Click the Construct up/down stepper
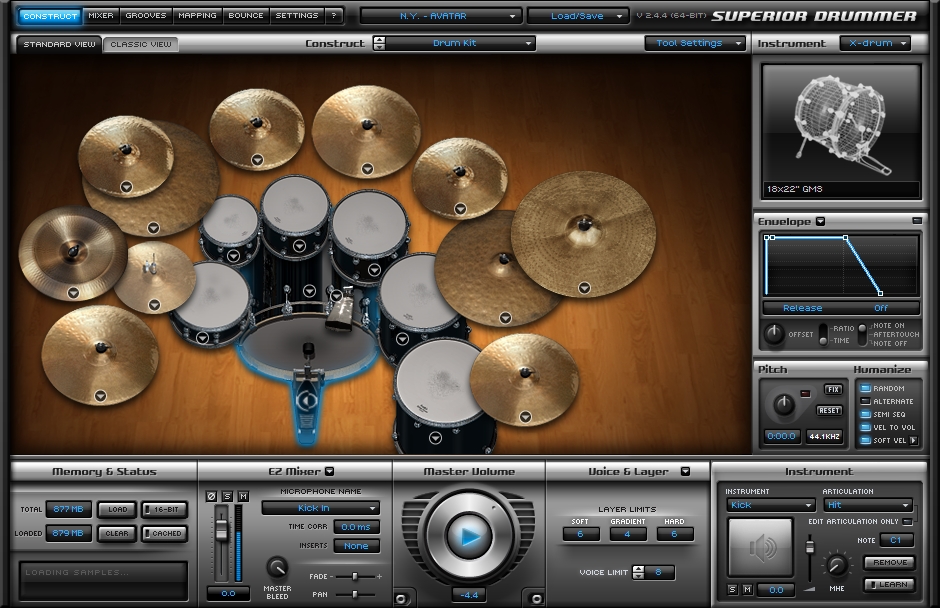The width and height of the screenshot is (940, 608). 379,43
